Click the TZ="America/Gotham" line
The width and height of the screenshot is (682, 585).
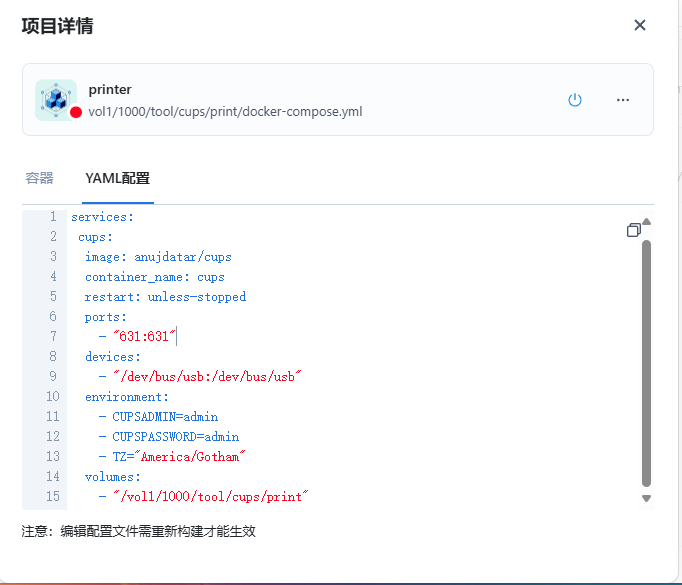click(x=172, y=457)
